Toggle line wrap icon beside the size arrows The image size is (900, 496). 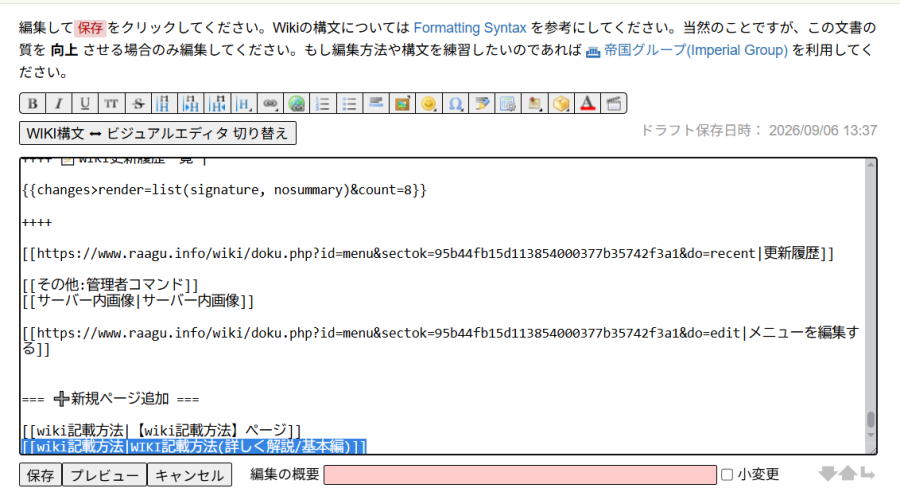point(867,474)
